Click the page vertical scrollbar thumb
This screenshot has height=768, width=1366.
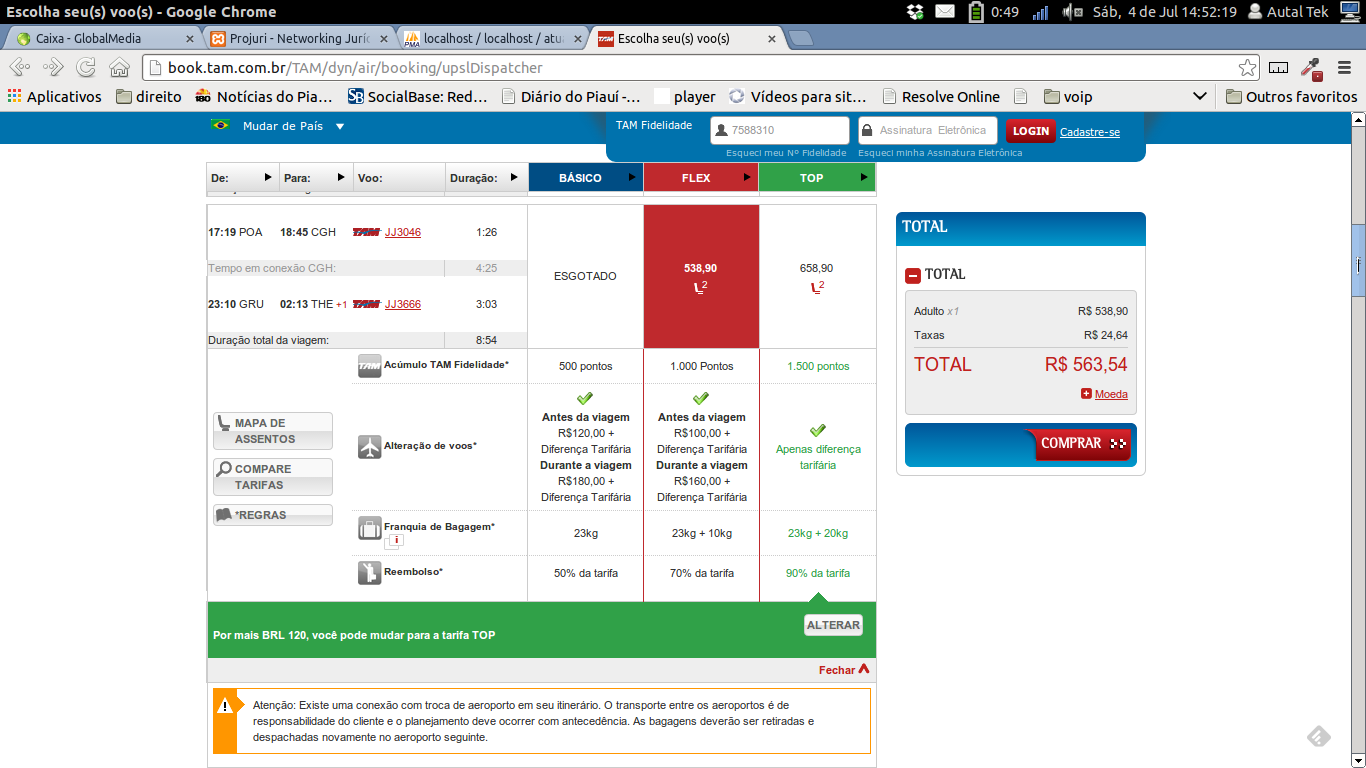pyautogui.click(x=1357, y=262)
